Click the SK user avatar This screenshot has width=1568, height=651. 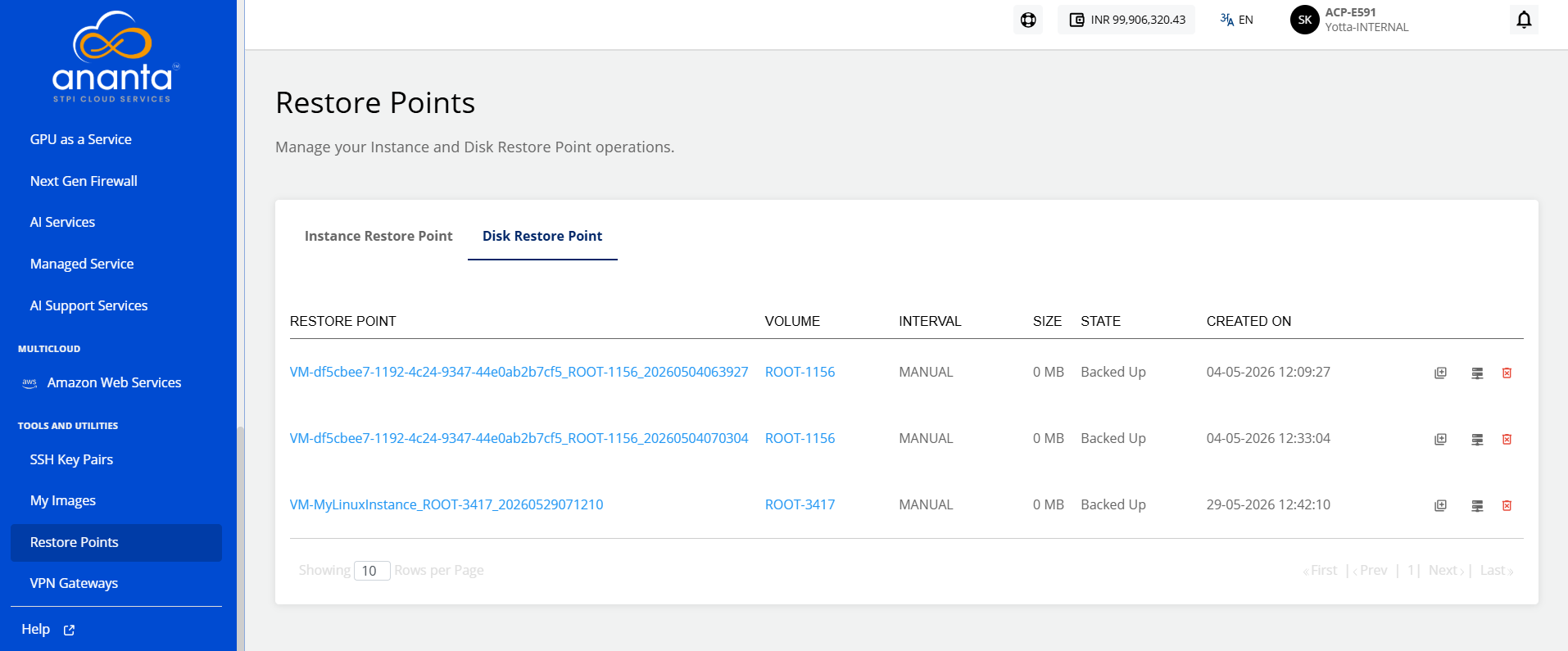click(x=1305, y=20)
